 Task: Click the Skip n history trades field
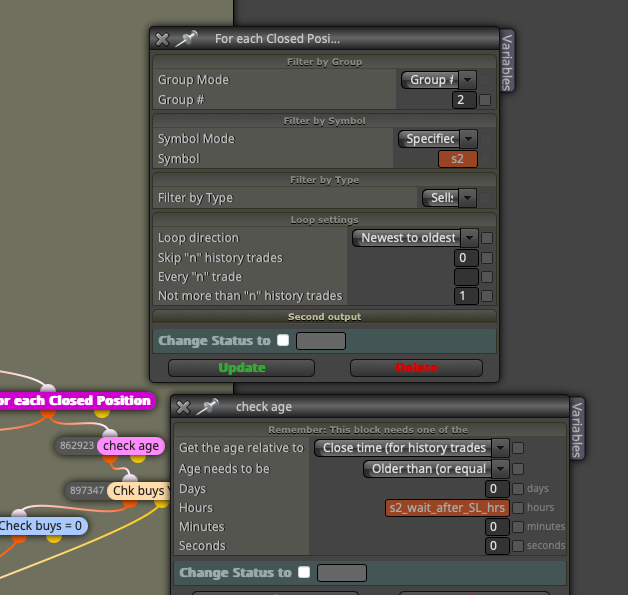466,258
